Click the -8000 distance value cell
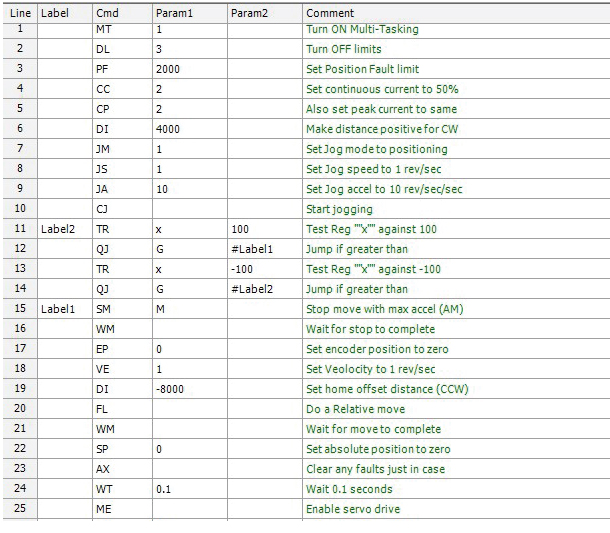 tap(190, 389)
